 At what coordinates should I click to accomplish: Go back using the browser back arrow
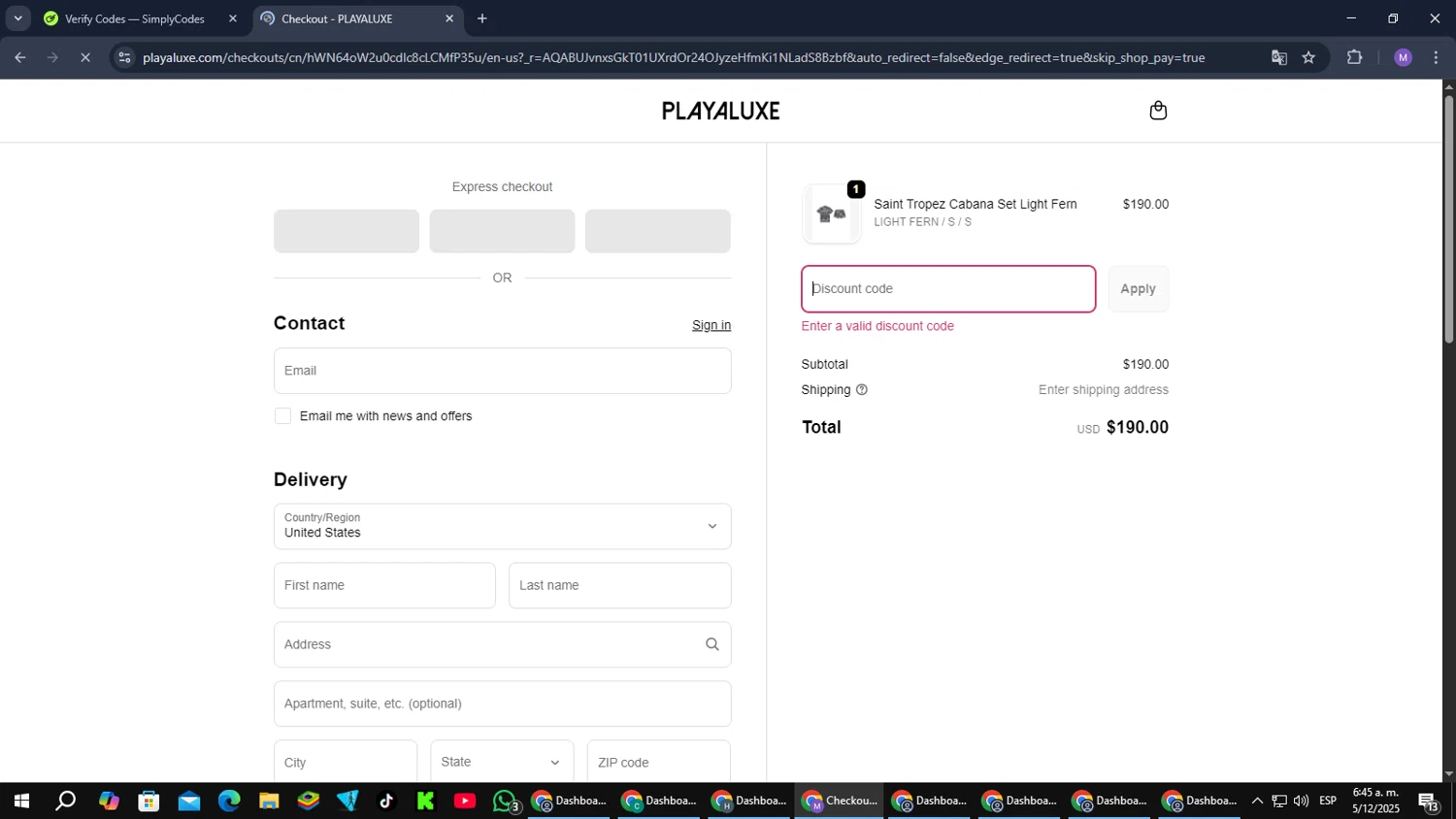[19, 58]
